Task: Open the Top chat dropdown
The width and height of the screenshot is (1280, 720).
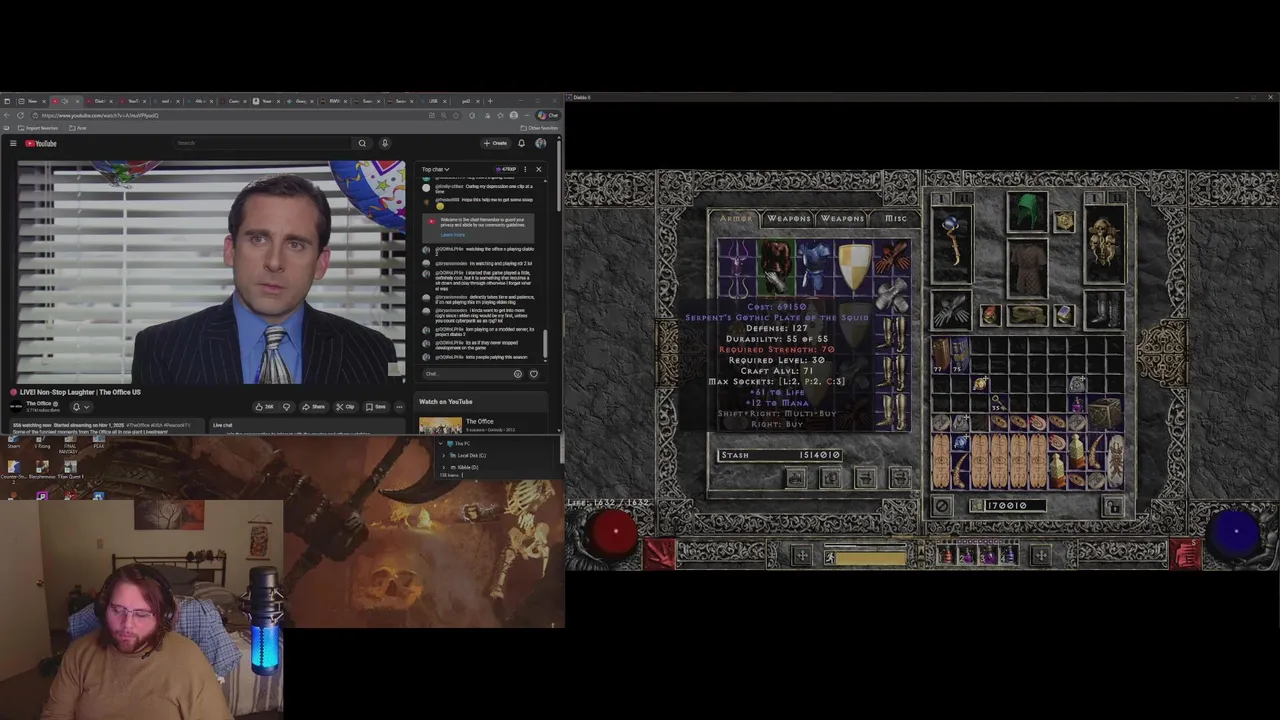Action: coord(435,169)
